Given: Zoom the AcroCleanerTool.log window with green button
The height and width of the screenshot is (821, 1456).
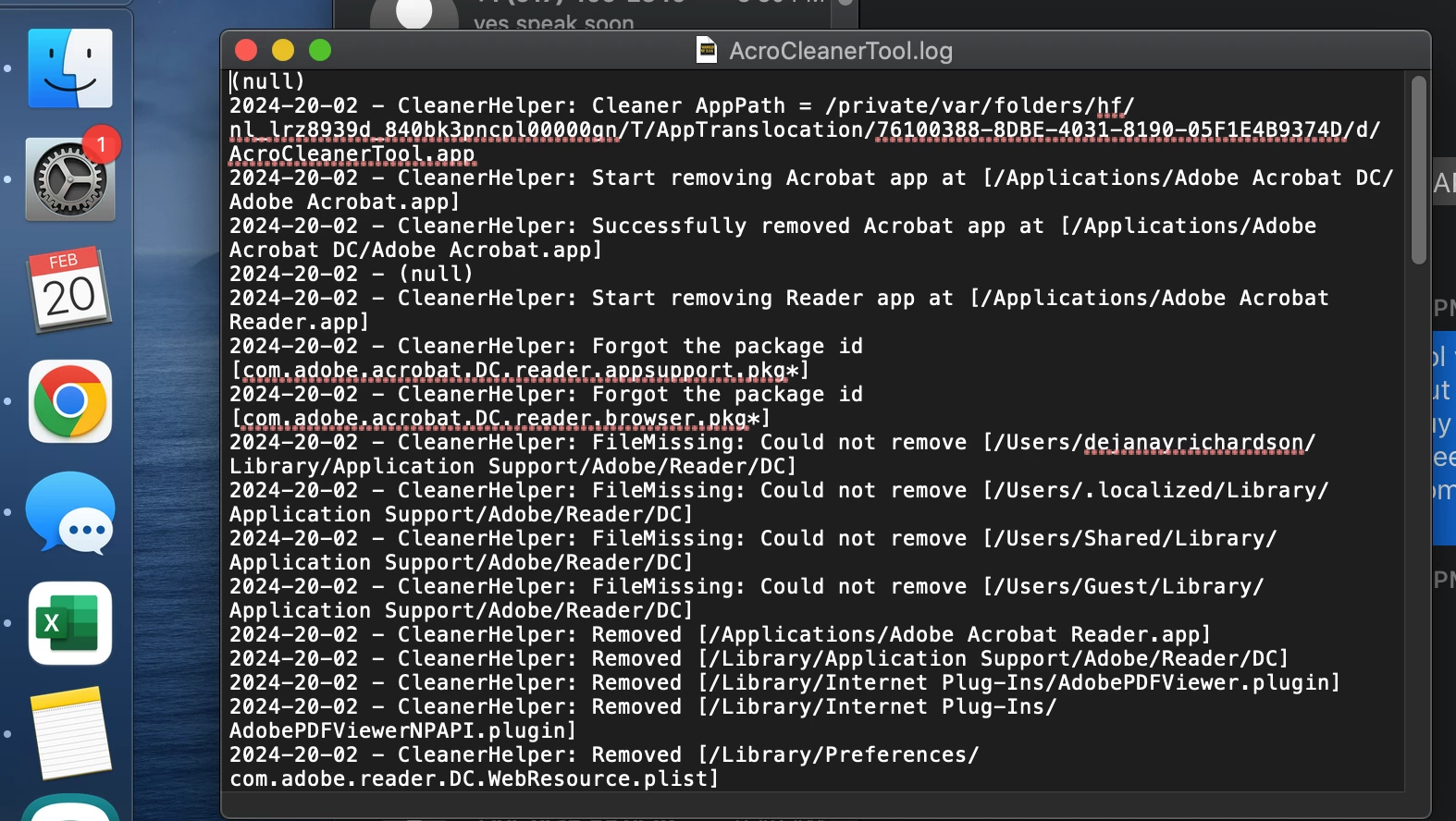Looking at the screenshot, I should click(x=320, y=50).
